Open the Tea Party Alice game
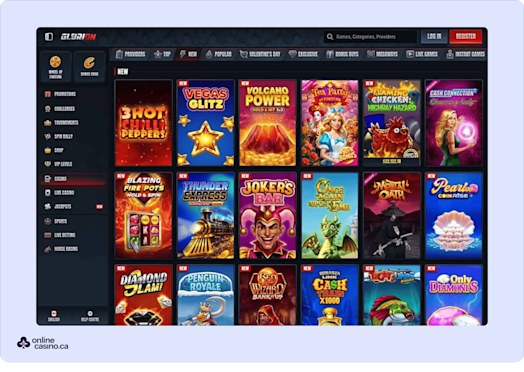Image resolution: width=524 pixels, height=372 pixels. coord(330,123)
